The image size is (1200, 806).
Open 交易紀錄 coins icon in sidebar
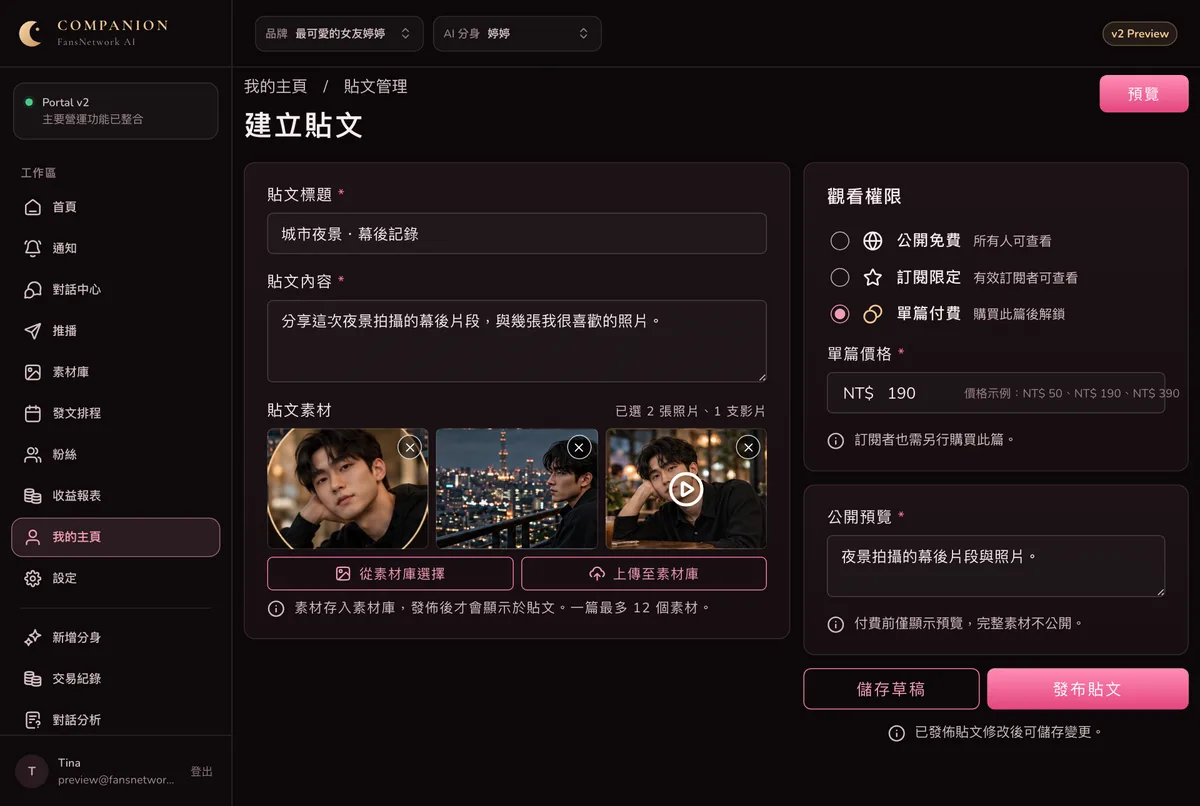[33, 679]
